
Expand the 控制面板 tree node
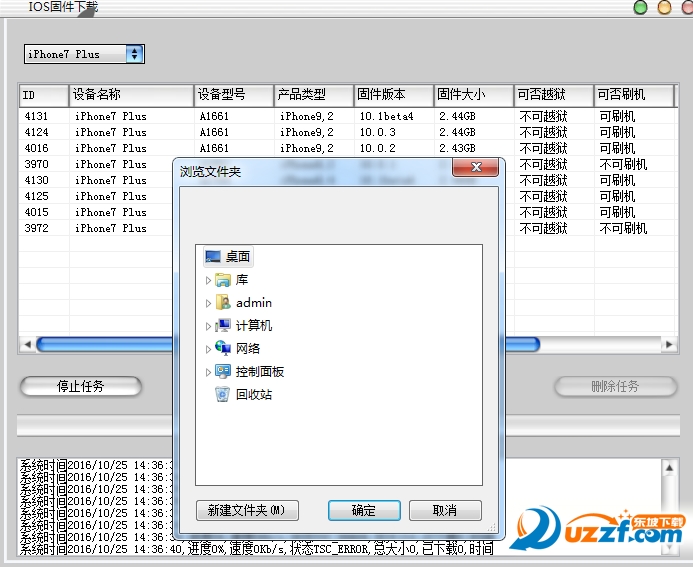pos(208,372)
